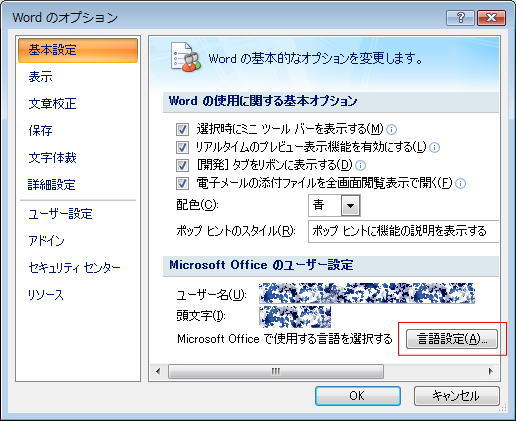
Task: Toggle 選択時にミニ ツール バーを表示する checkbox
Action: pyautogui.click(x=182, y=129)
